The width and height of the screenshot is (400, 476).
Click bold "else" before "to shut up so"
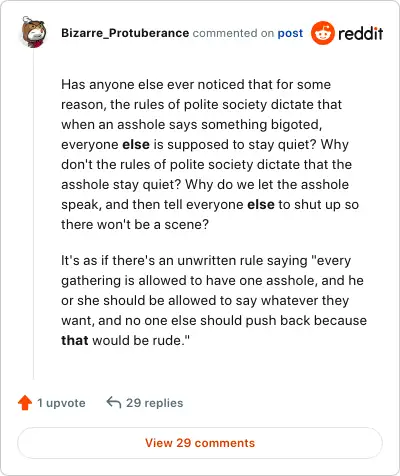261,204
